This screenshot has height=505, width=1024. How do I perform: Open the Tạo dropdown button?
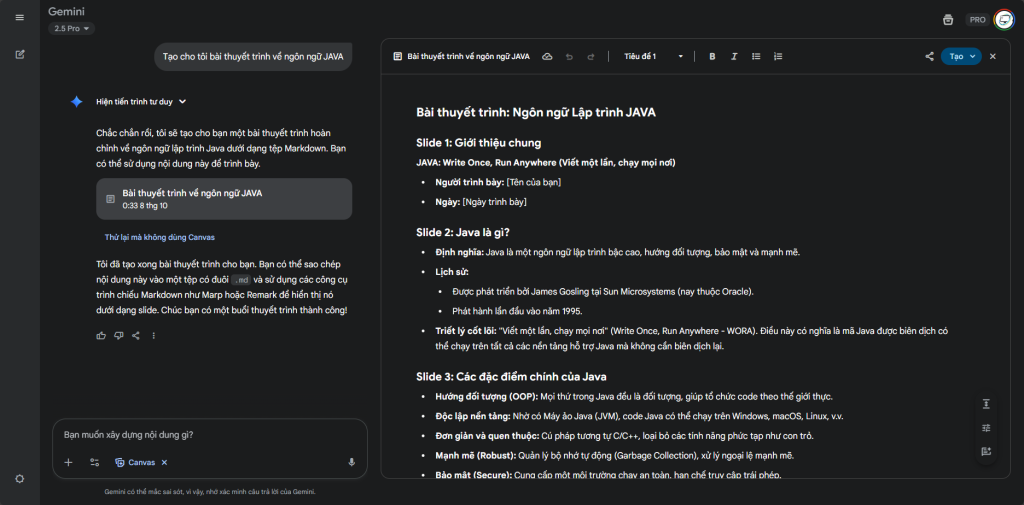[x=961, y=57]
